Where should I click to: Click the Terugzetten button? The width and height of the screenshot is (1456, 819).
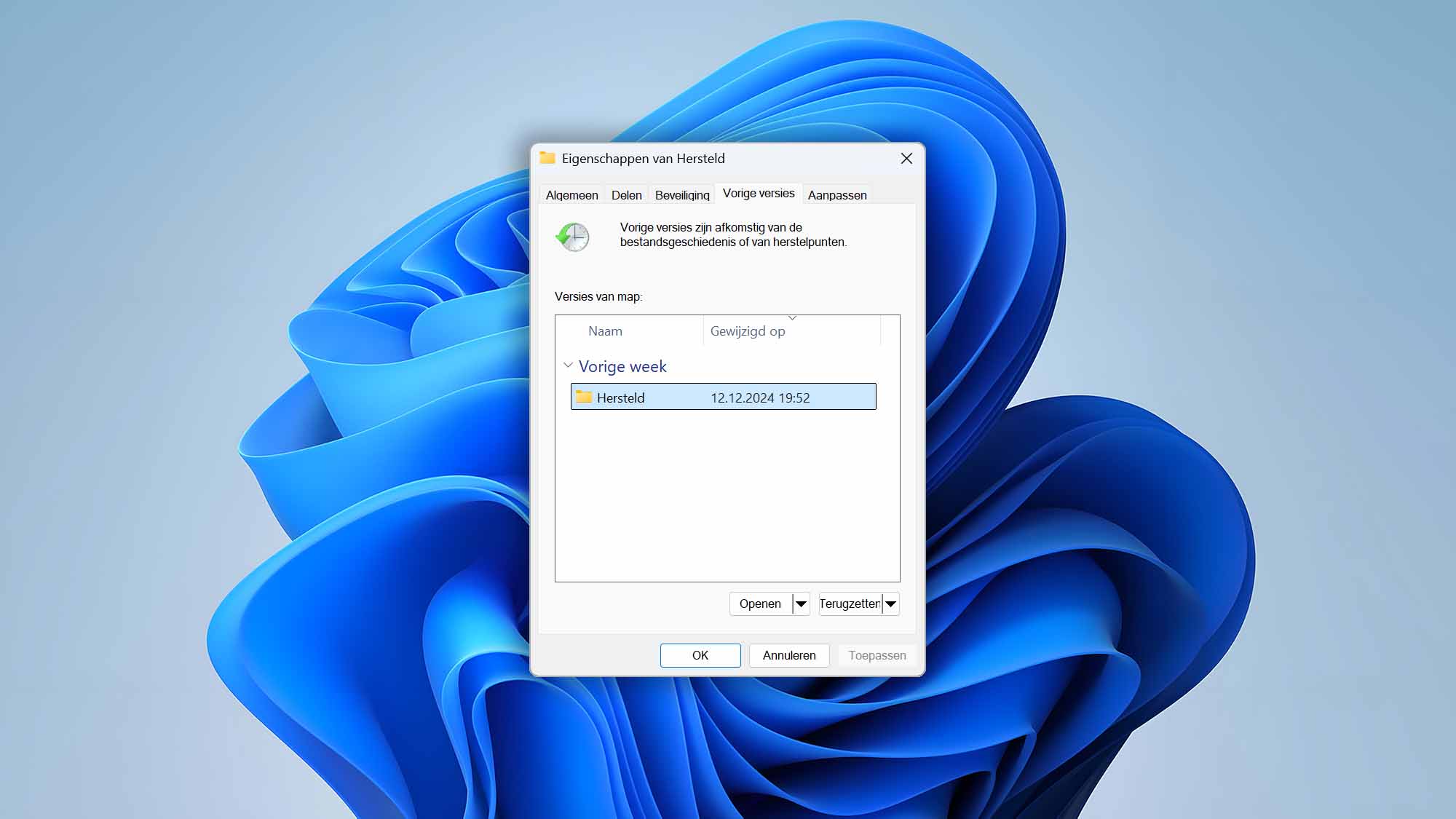pos(850,604)
